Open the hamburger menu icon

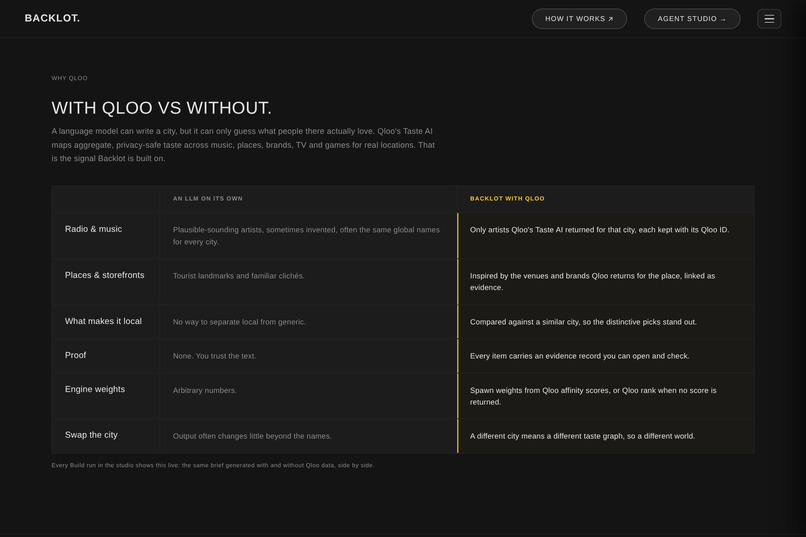point(769,19)
